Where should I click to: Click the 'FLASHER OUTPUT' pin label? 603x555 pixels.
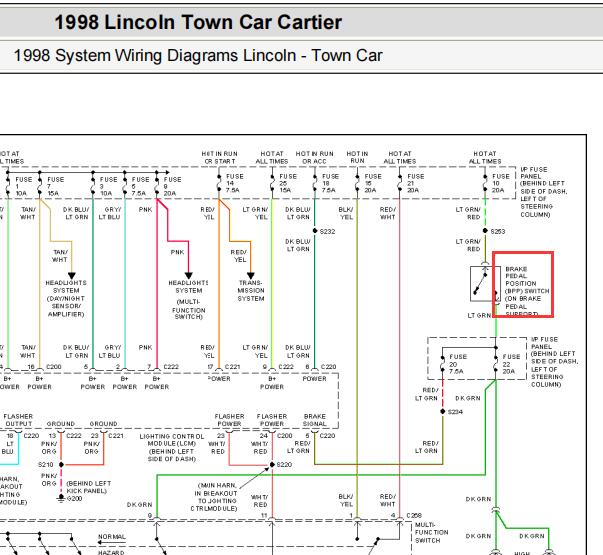(18, 420)
